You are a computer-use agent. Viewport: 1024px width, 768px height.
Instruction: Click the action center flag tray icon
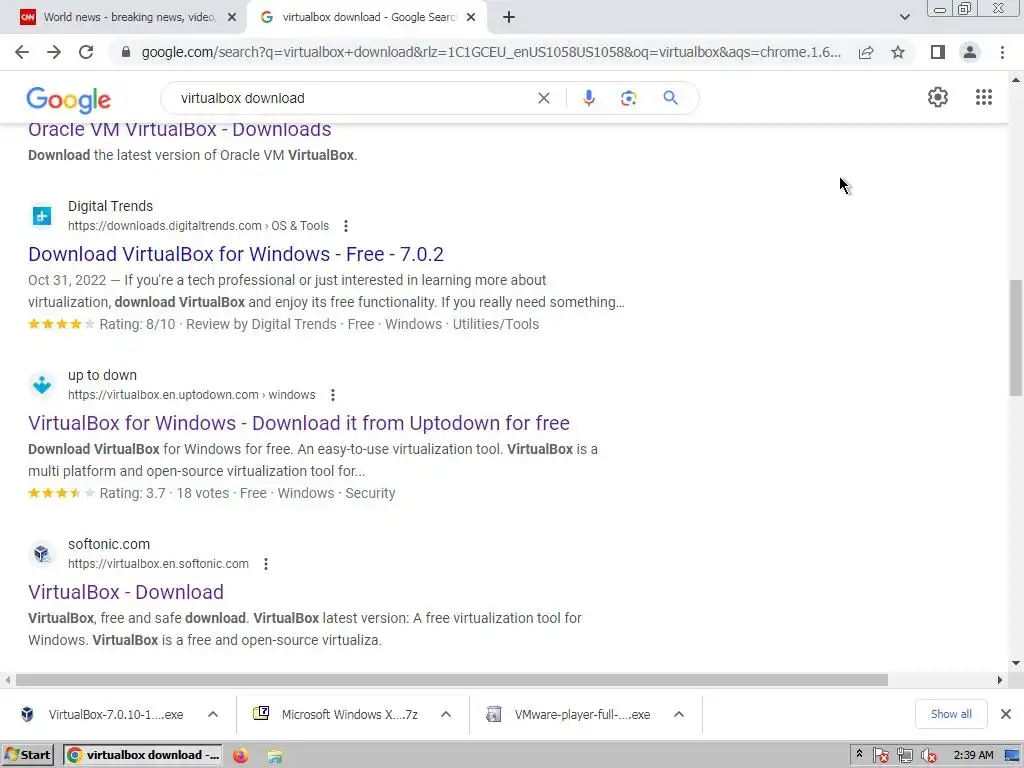pyautogui.click(x=880, y=755)
